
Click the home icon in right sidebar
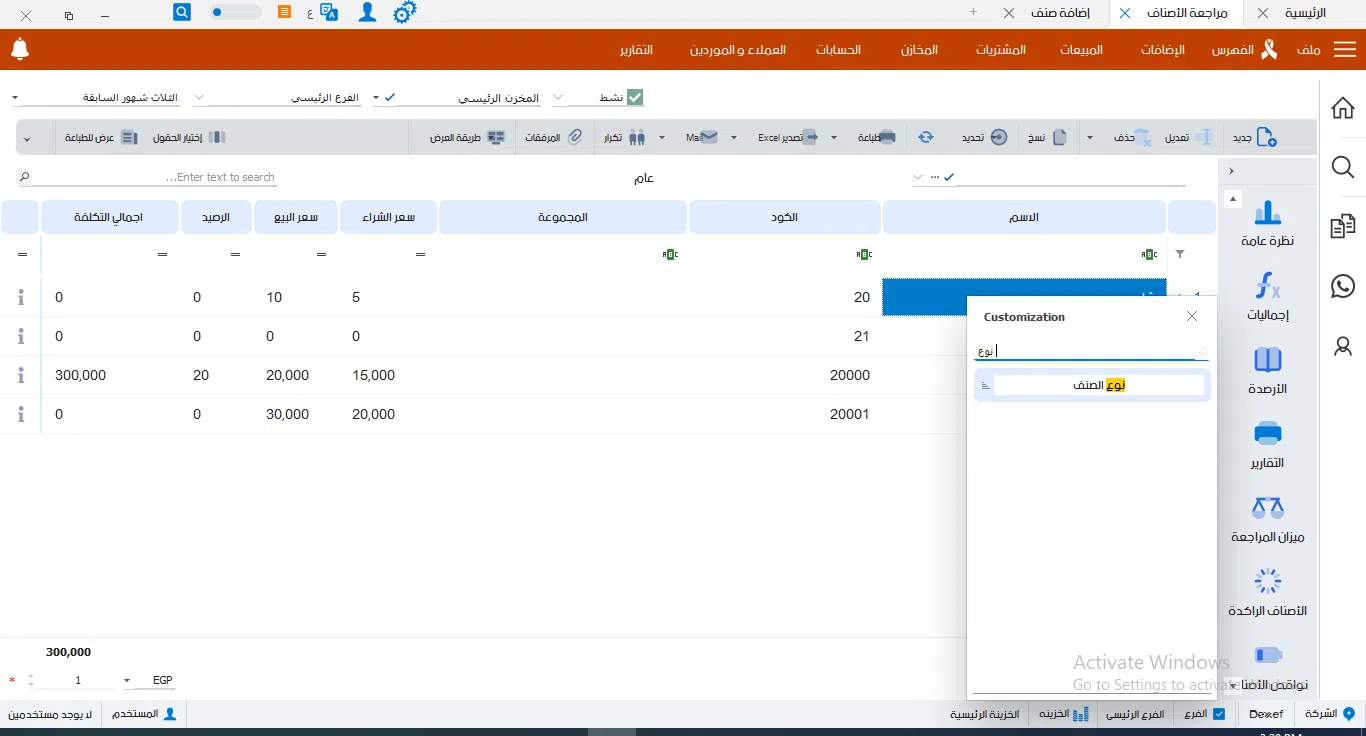(x=1343, y=108)
